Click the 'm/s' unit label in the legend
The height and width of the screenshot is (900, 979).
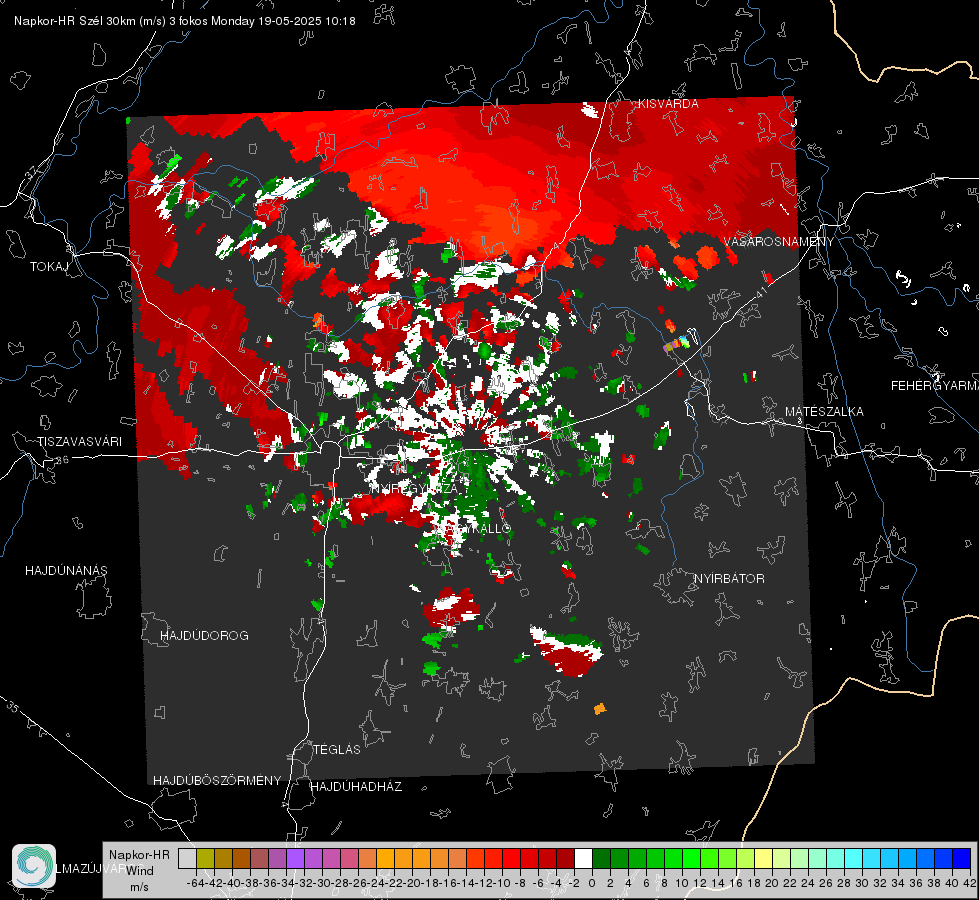pyautogui.click(x=139, y=887)
